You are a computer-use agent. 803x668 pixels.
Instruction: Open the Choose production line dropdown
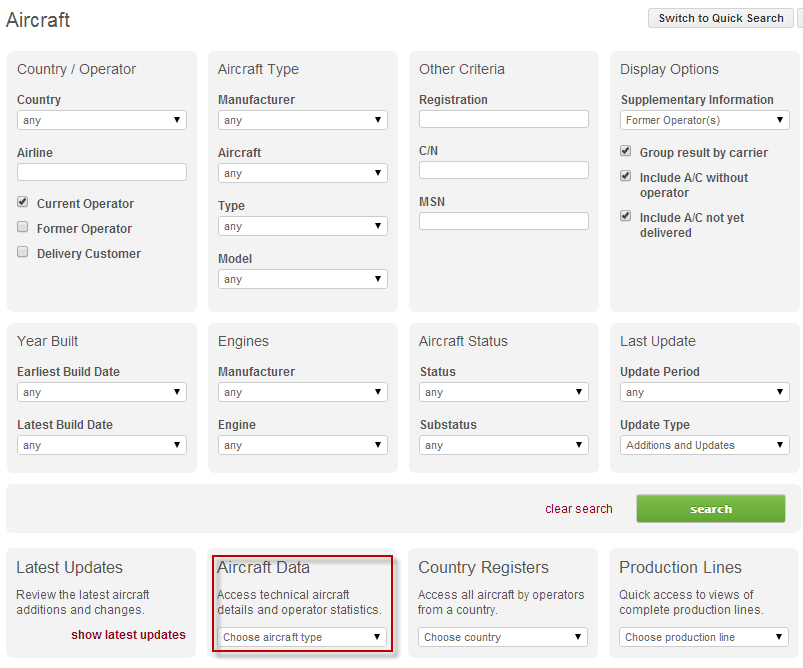coord(705,637)
